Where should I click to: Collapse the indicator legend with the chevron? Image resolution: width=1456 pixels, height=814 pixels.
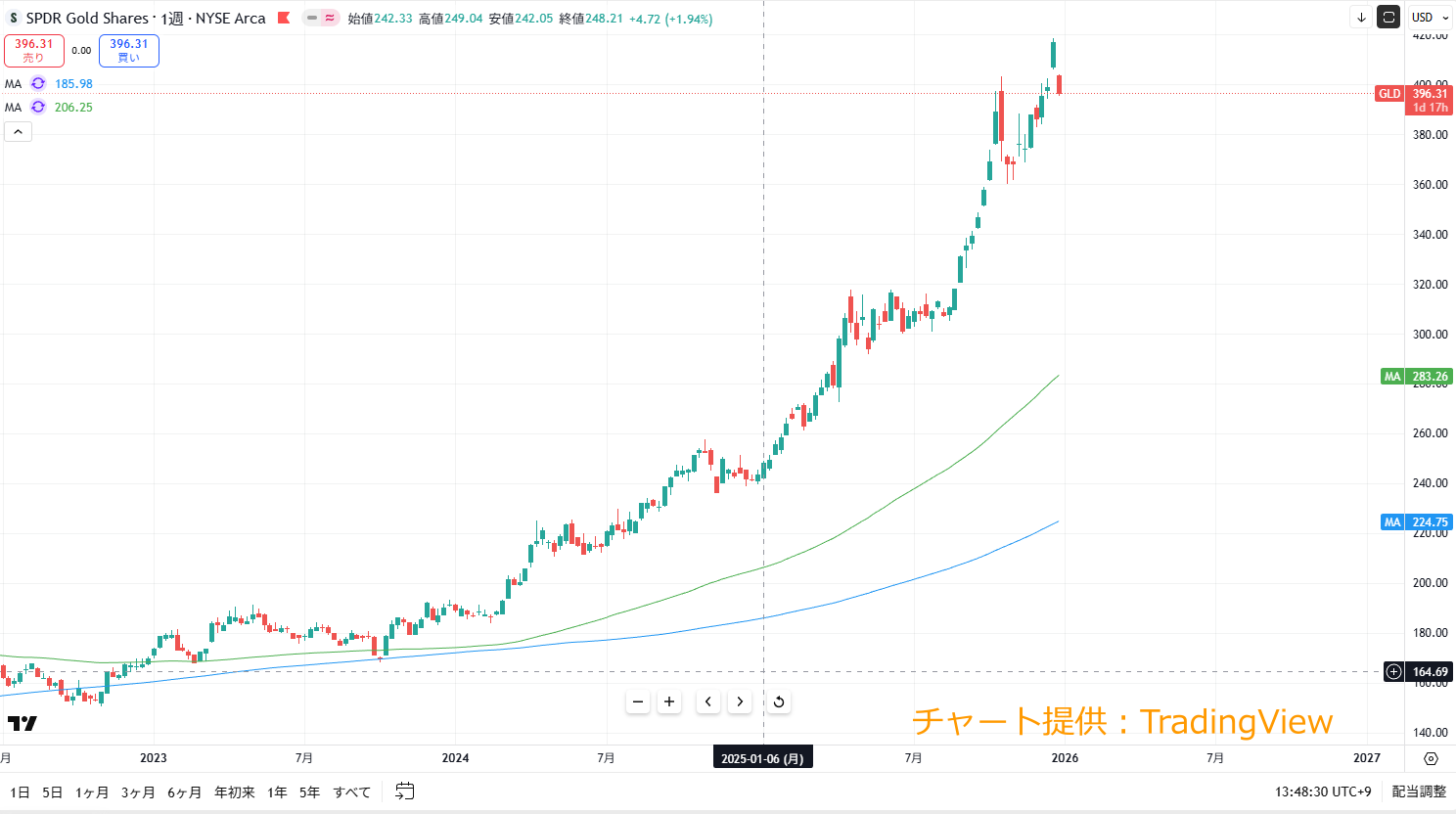18,131
